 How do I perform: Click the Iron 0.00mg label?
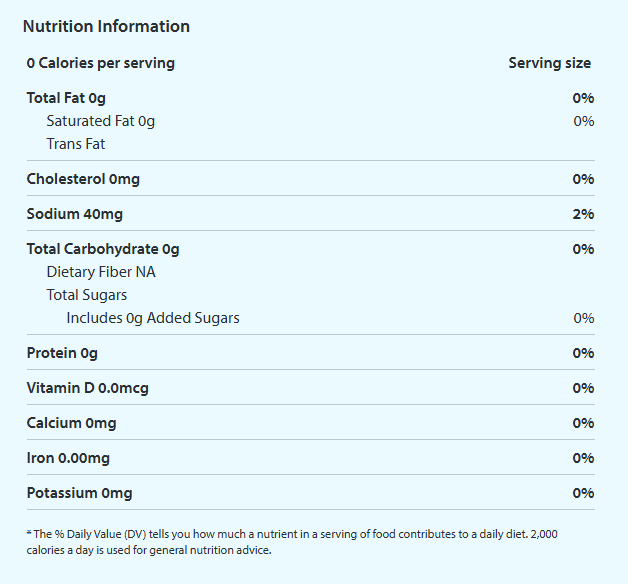pos(68,458)
